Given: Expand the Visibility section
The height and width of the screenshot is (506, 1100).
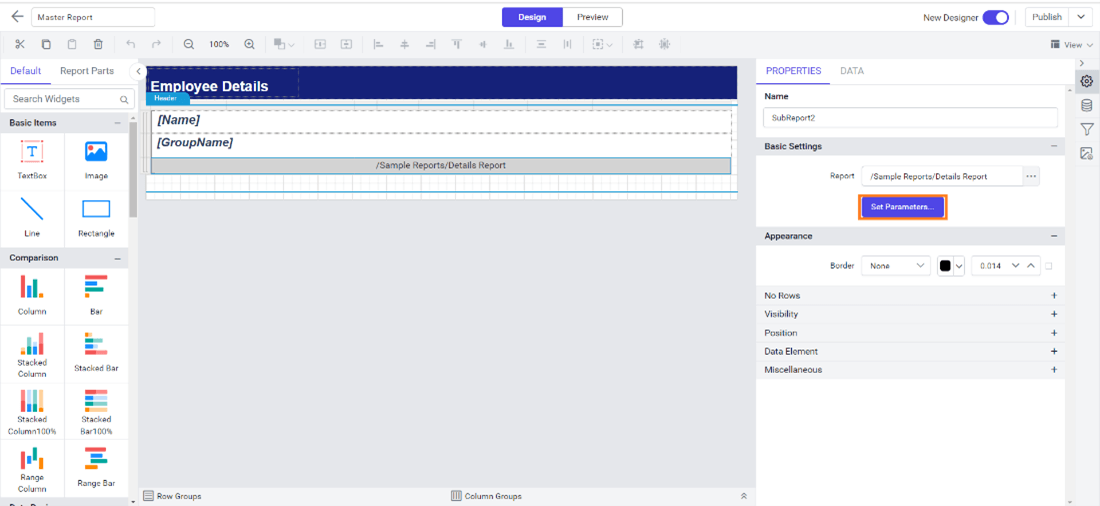Looking at the screenshot, I should [1054, 314].
